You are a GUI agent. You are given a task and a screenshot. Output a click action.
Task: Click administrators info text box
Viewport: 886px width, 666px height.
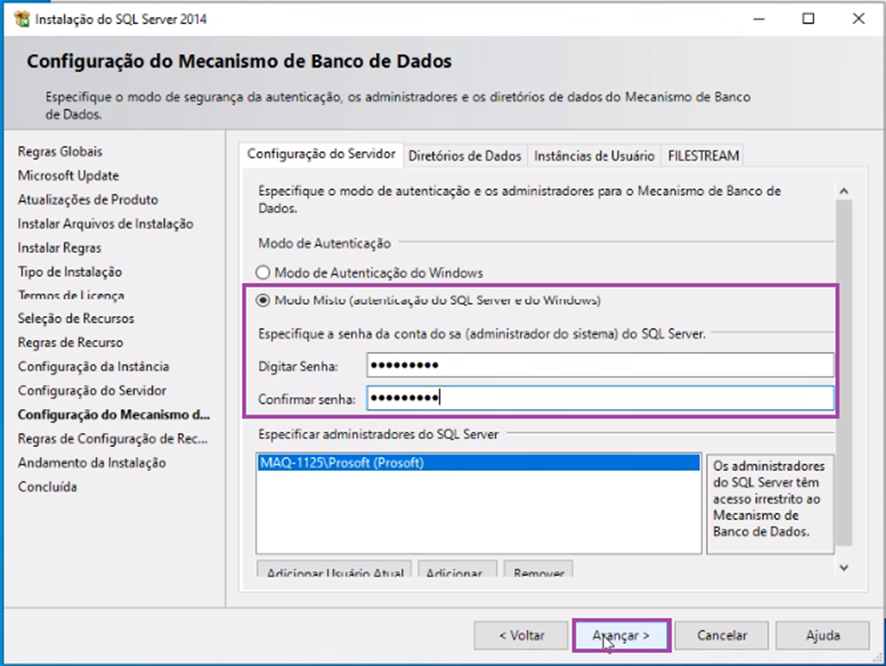[x=770, y=504]
